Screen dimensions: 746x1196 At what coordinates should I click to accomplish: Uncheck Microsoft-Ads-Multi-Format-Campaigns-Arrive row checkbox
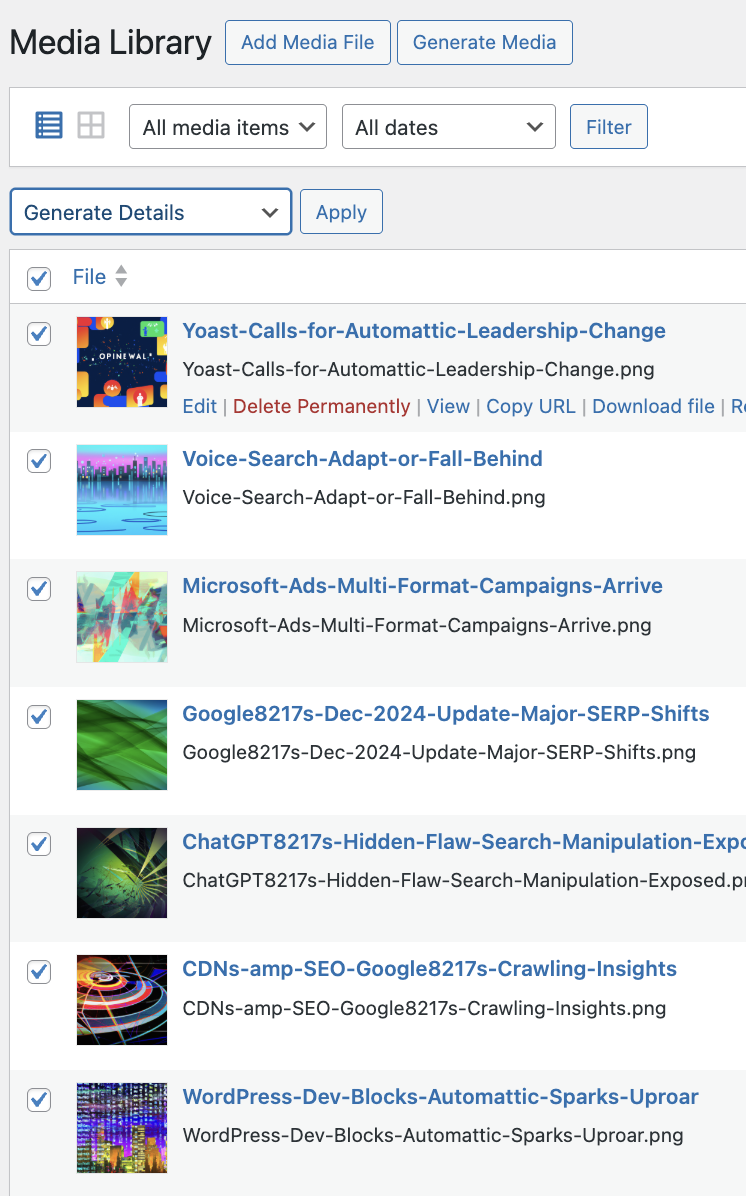pos(39,589)
